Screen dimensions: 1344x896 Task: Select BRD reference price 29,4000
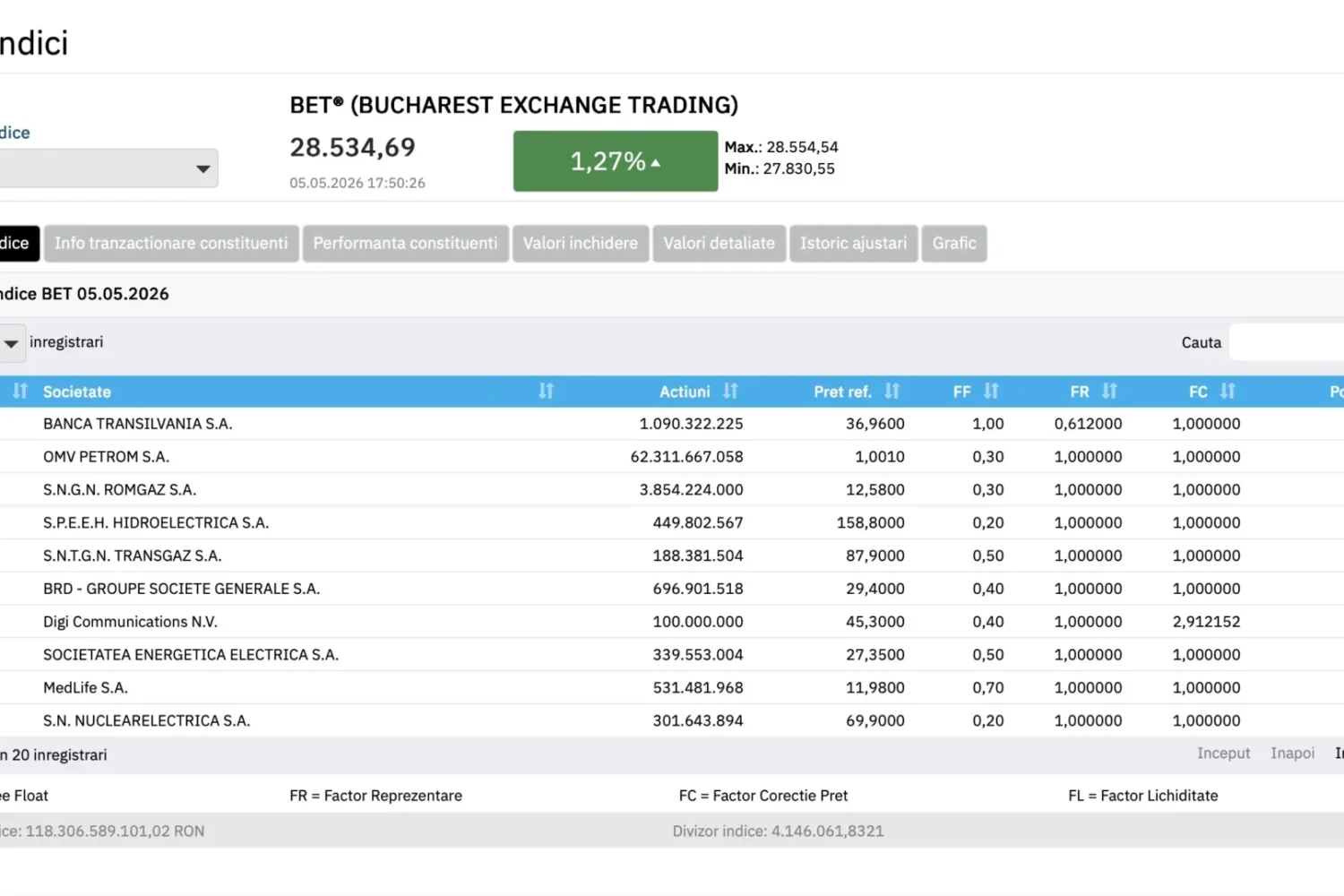[x=875, y=590]
